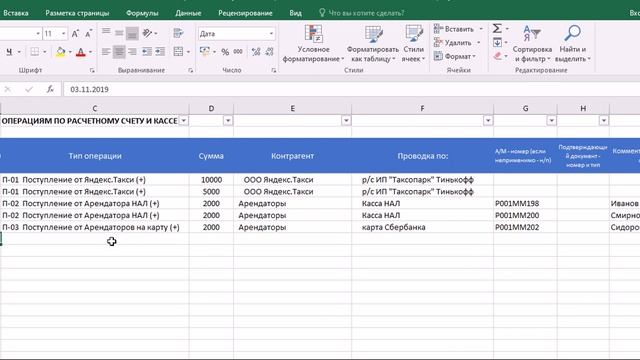
Task: Open the number format 'Дата' dropdown
Action: (271, 33)
